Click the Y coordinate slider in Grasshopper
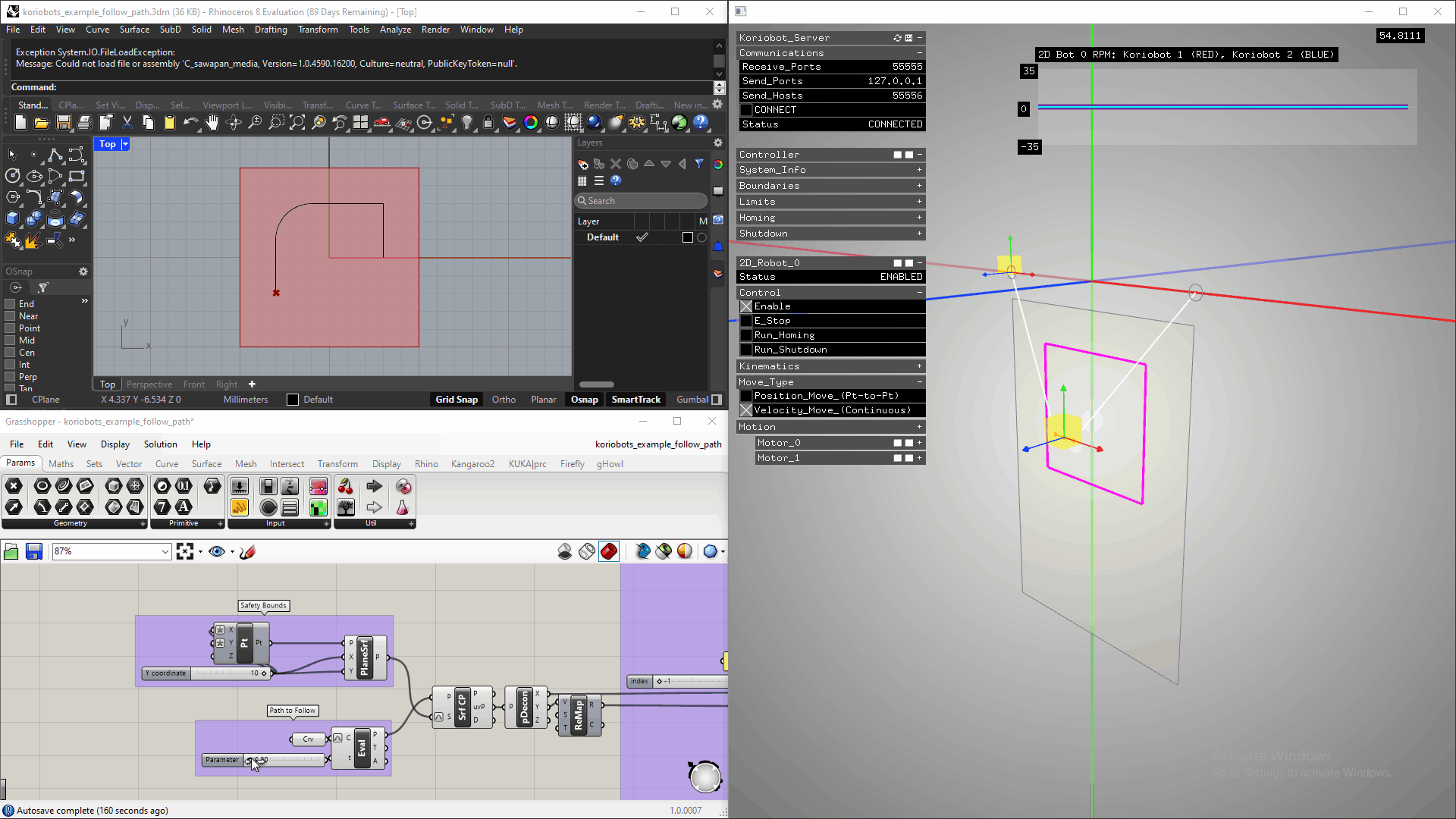 tap(206, 673)
